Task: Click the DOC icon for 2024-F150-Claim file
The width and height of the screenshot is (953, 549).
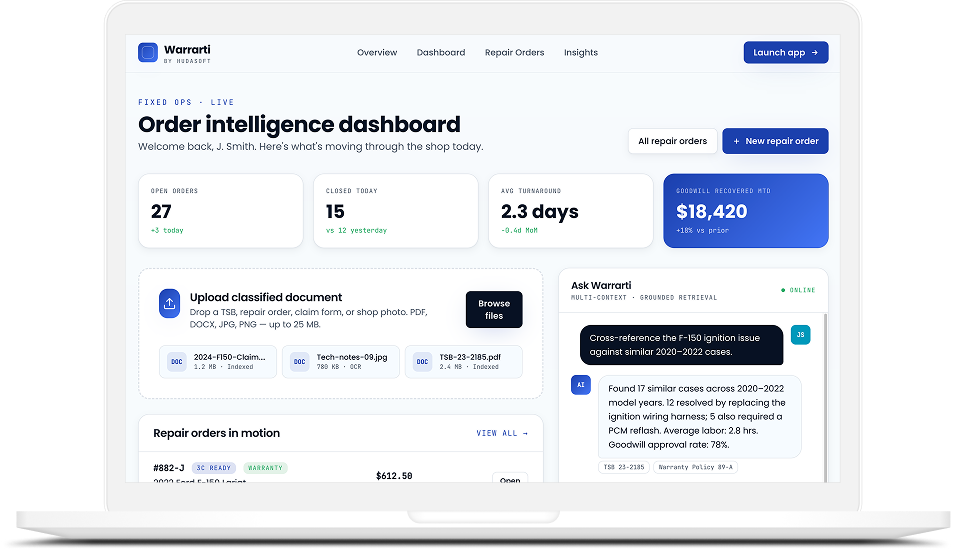Action: coord(177,362)
